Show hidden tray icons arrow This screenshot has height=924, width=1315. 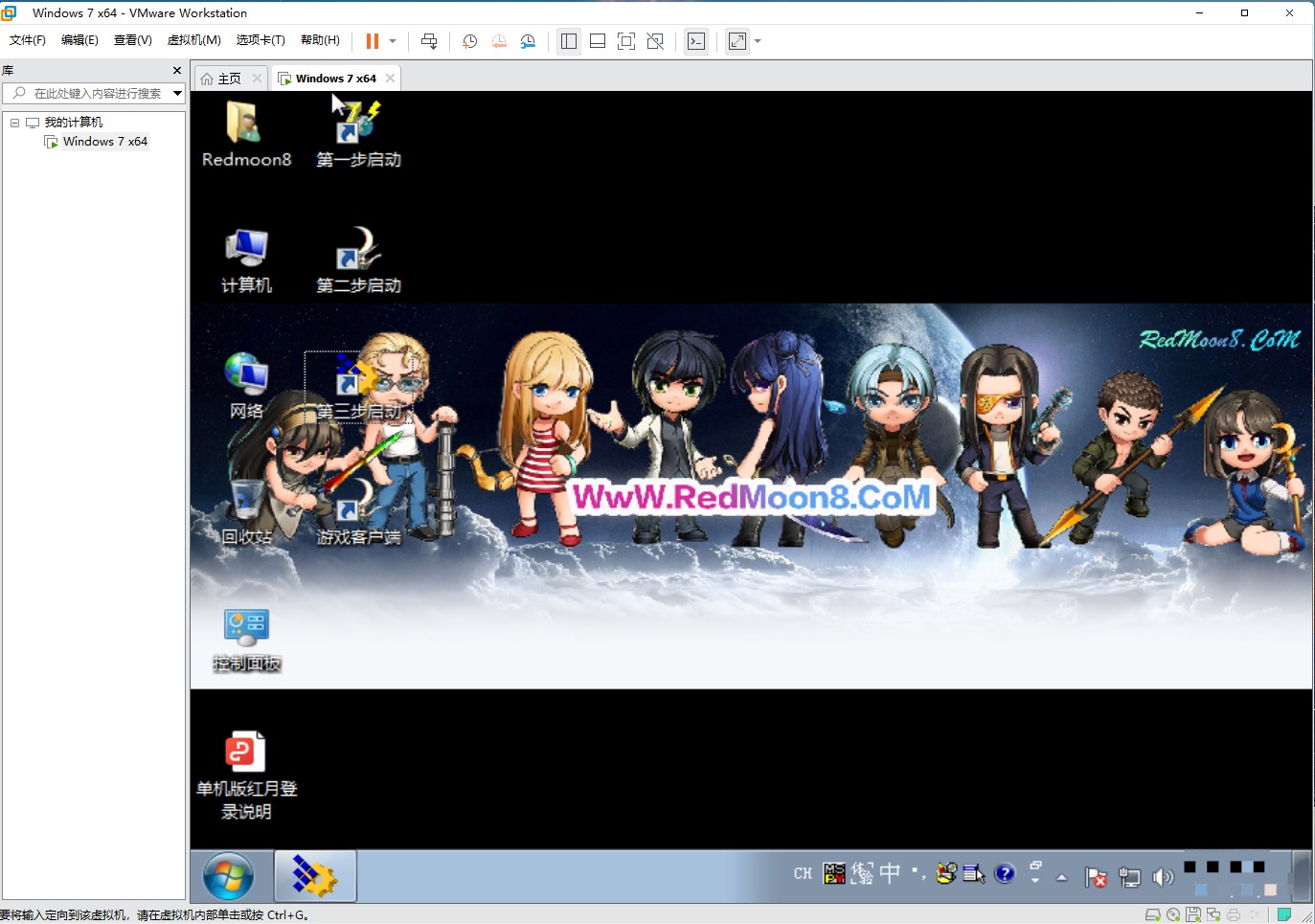[x=1061, y=877]
